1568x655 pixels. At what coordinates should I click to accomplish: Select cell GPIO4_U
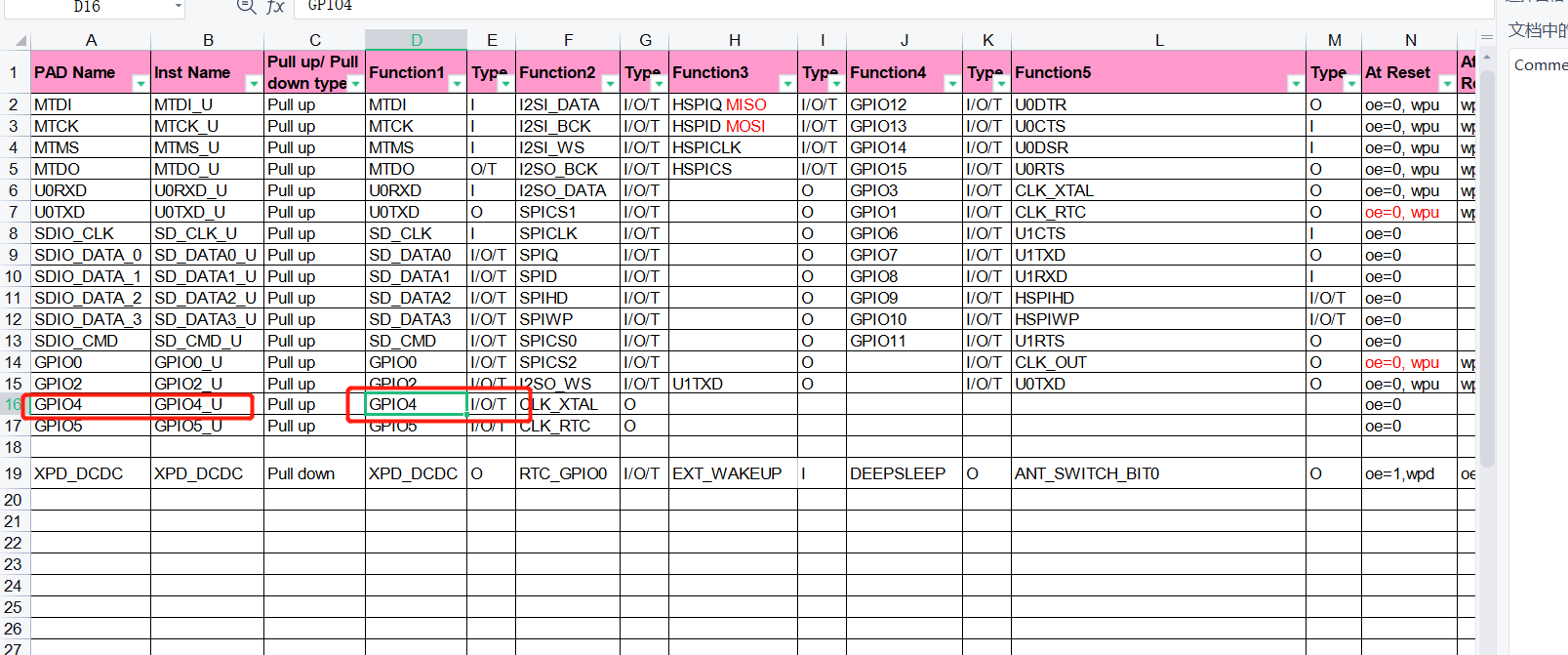coord(207,404)
